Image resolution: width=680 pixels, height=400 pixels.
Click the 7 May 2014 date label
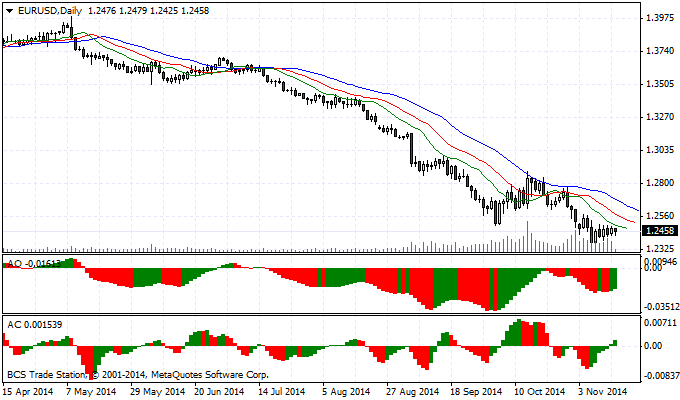coord(92,391)
